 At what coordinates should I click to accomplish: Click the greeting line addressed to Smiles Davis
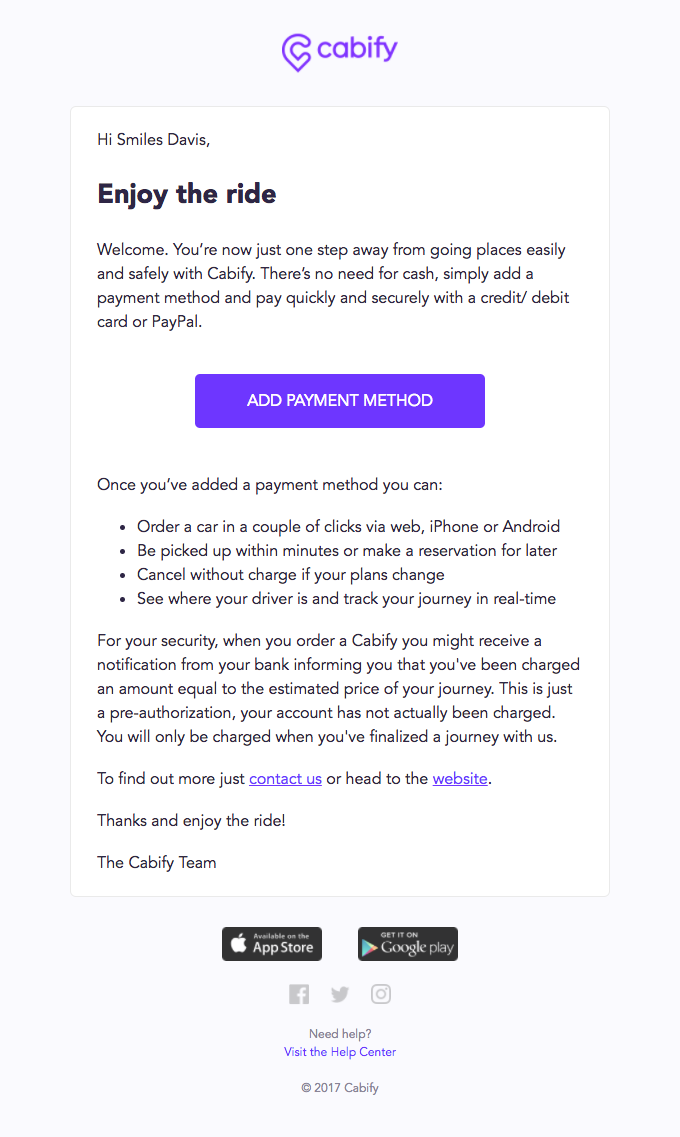(x=153, y=140)
